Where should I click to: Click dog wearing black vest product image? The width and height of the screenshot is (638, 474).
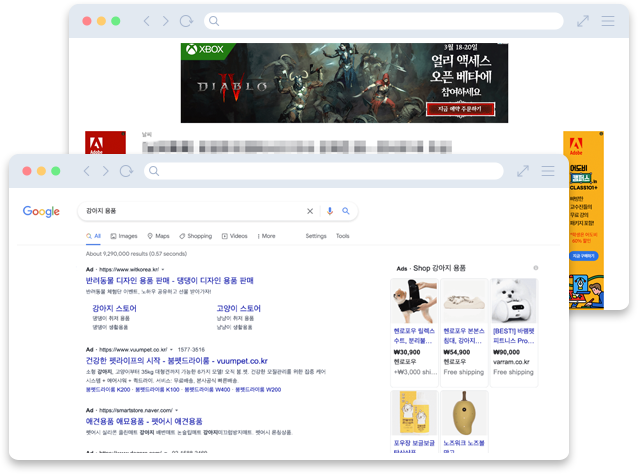414,301
